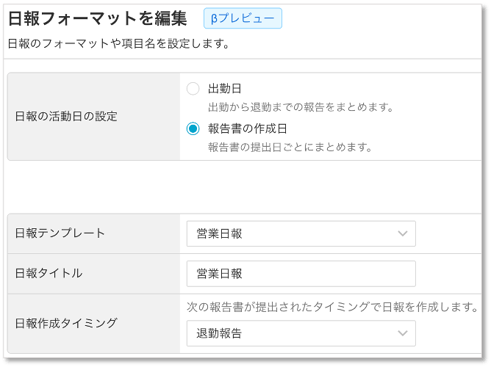Screen dimensions: 491x367
Task: Click the 日報テンプレート row label
Action: [x=60, y=233]
